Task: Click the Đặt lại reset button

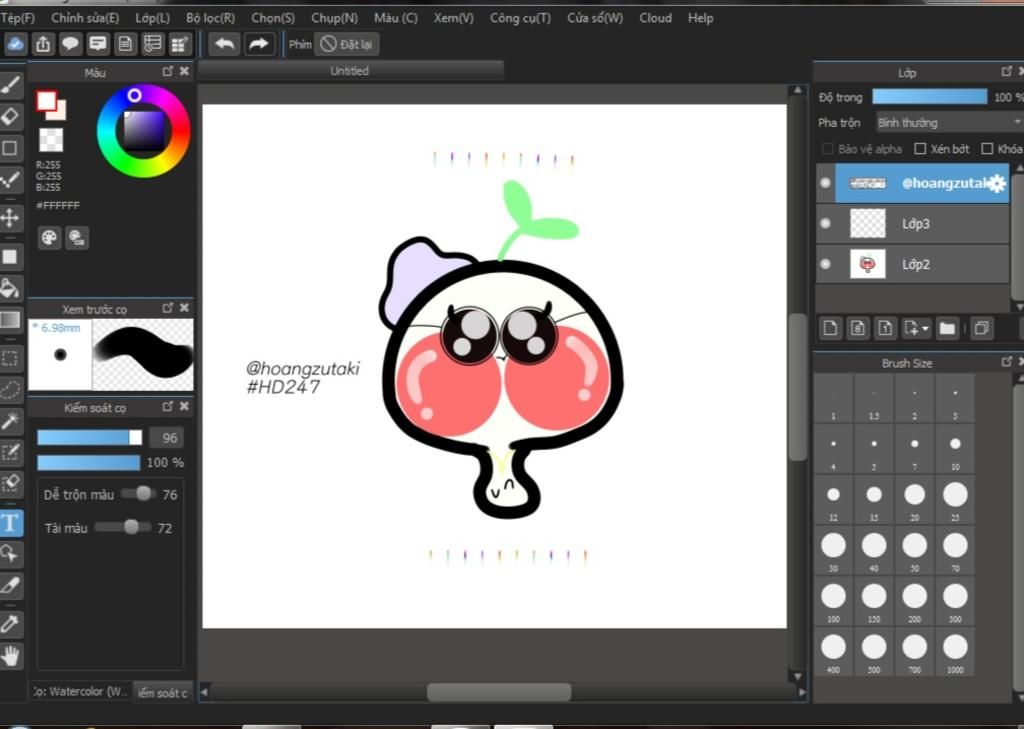Action: (347, 44)
